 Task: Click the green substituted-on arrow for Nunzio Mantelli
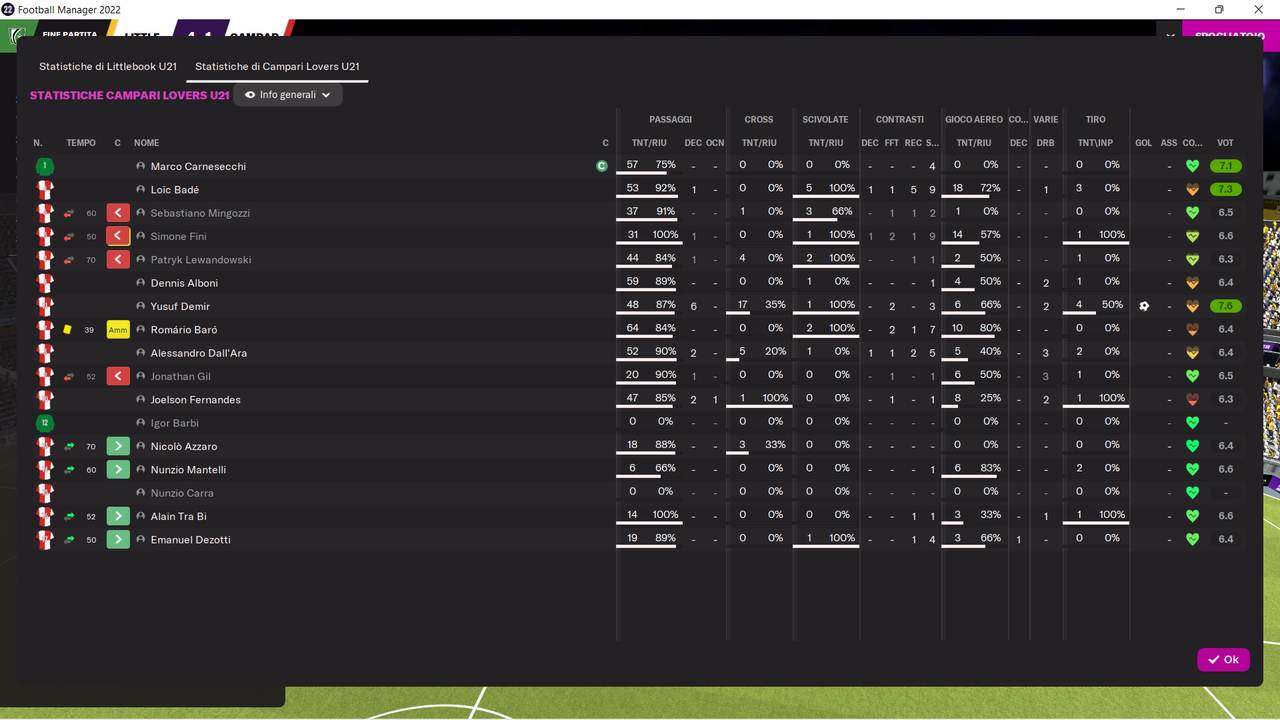(x=118, y=470)
